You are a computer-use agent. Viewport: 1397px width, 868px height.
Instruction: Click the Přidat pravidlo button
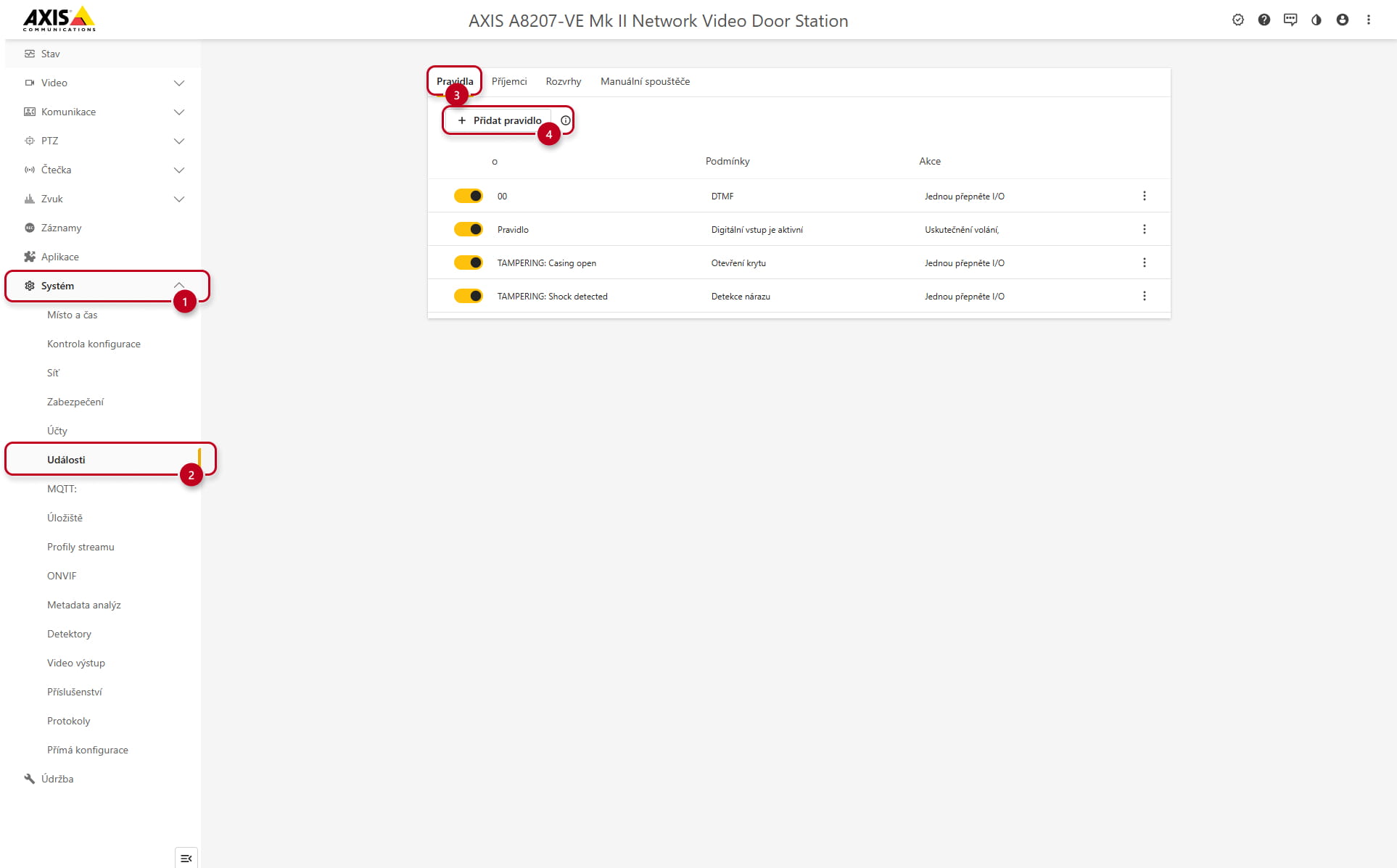[x=499, y=120]
